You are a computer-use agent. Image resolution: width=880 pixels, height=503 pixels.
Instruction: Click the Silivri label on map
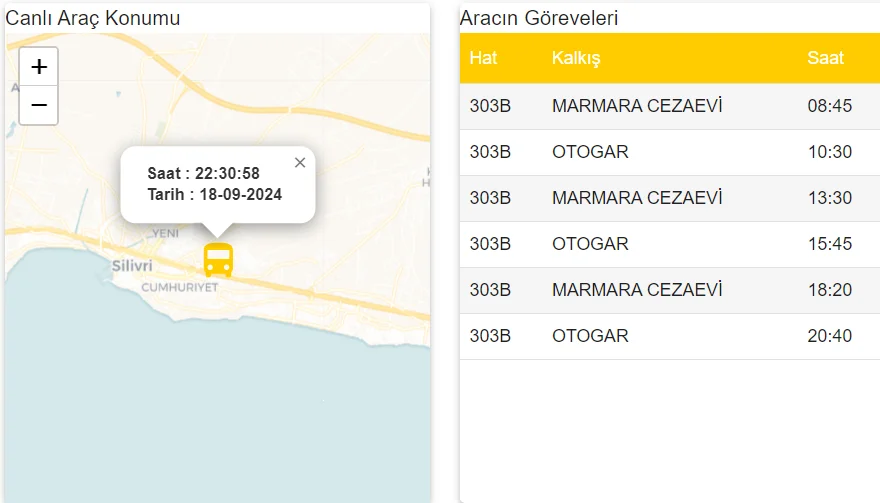click(132, 266)
